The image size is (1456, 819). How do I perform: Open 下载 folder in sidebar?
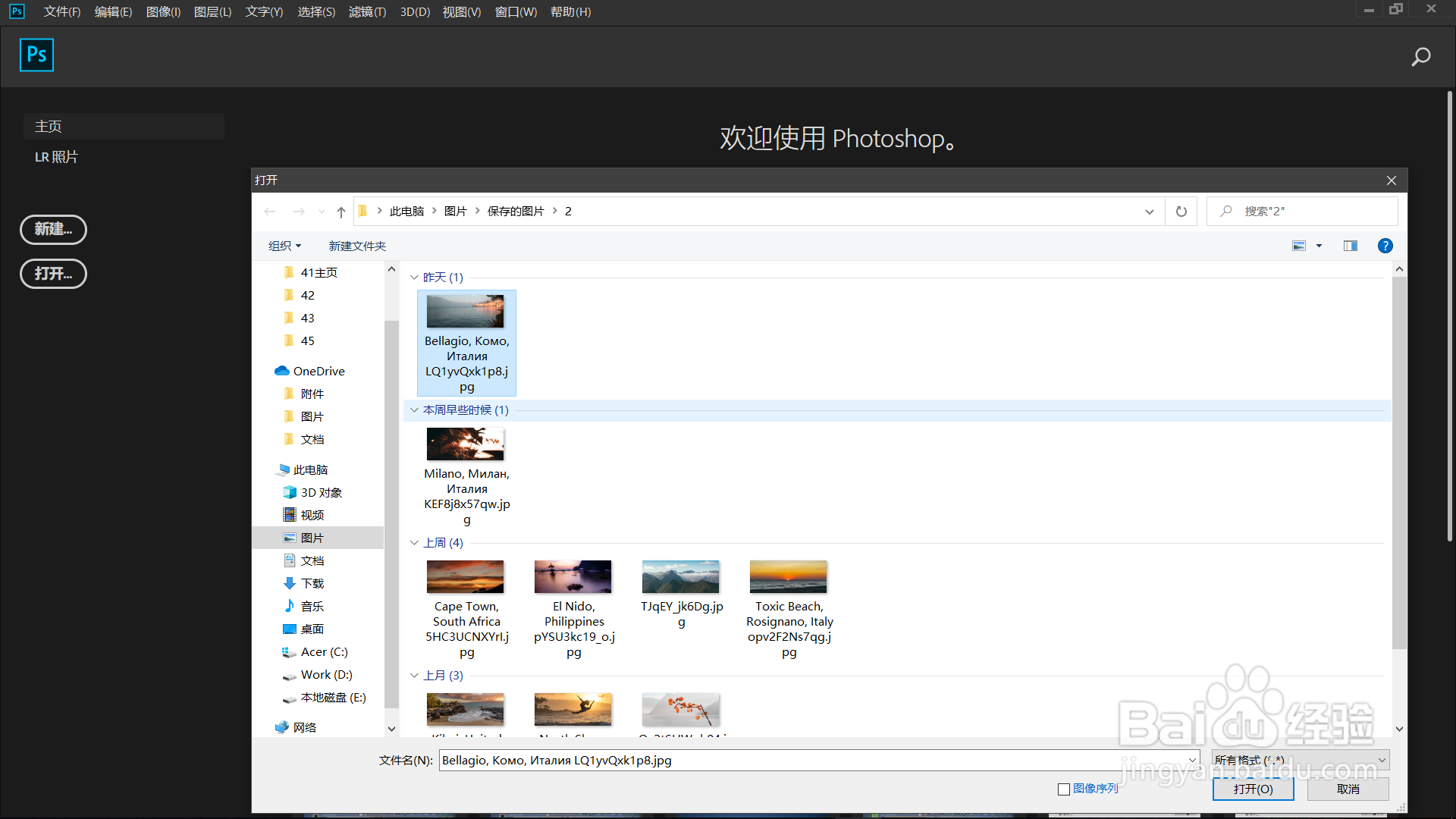click(x=312, y=583)
